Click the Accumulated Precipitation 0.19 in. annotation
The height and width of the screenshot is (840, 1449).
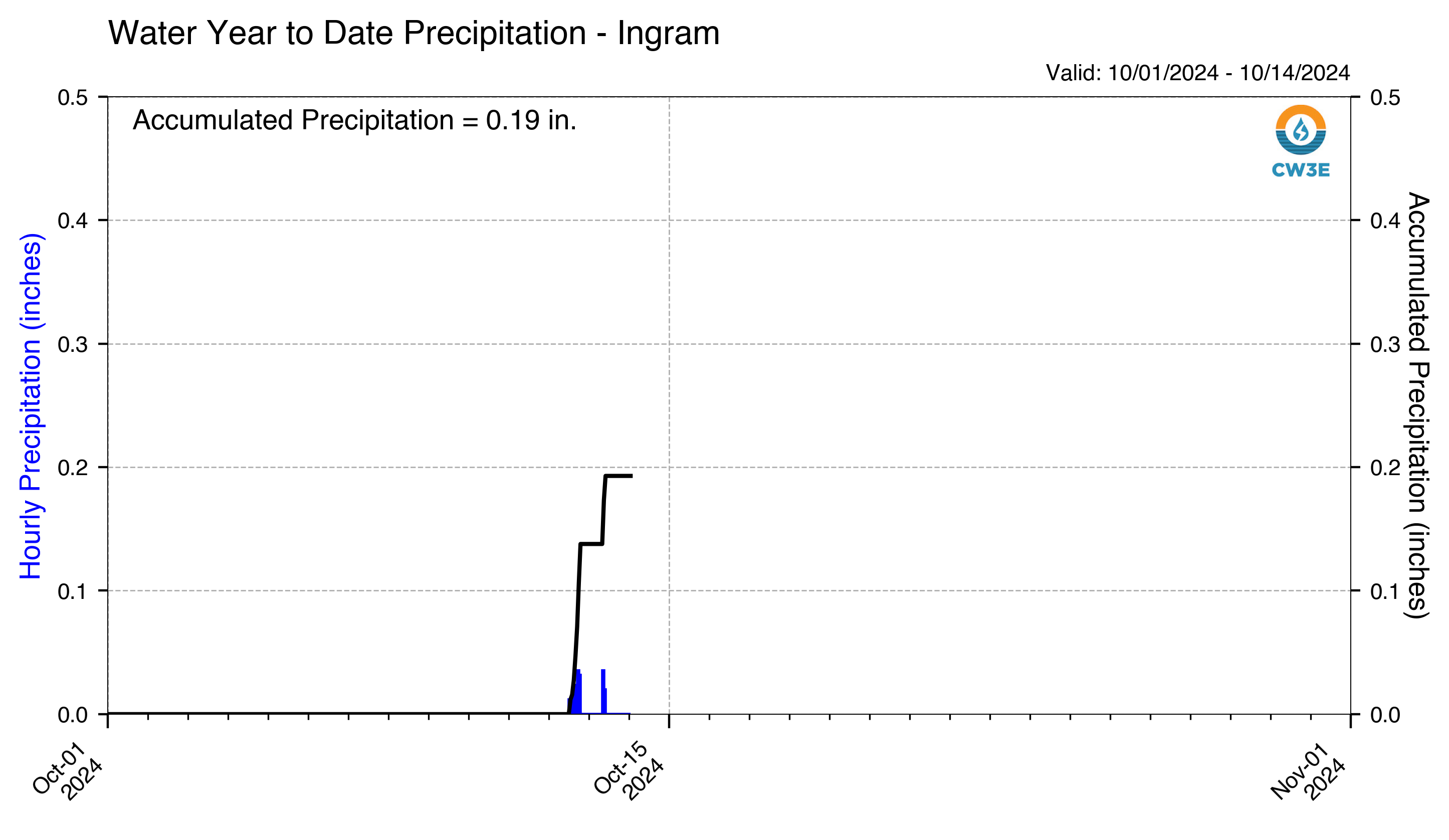pyautogui.click(x=354, y=121)
